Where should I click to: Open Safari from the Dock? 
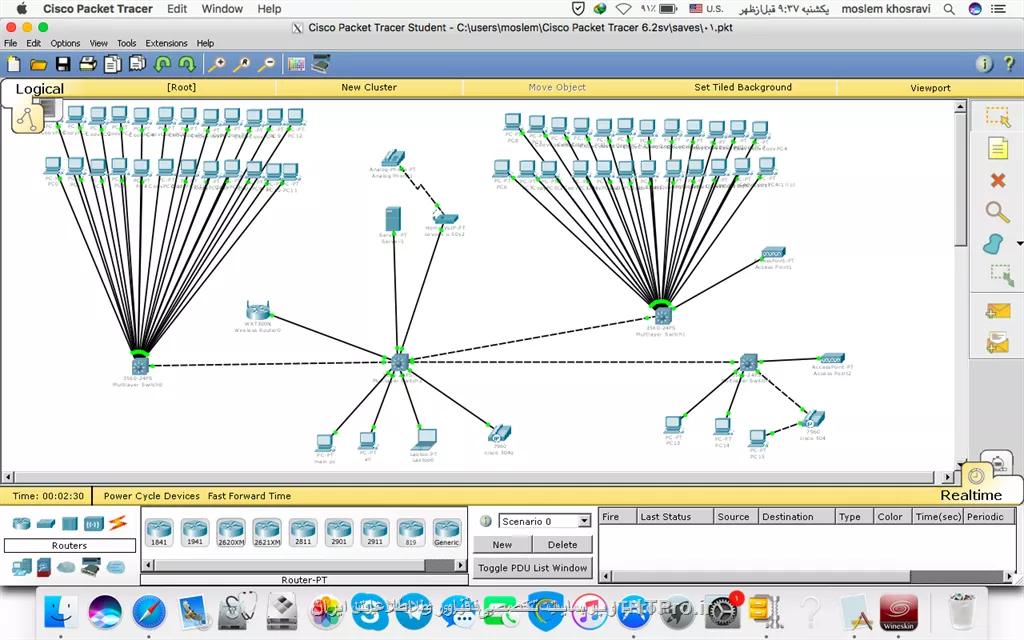coord(149,612)
